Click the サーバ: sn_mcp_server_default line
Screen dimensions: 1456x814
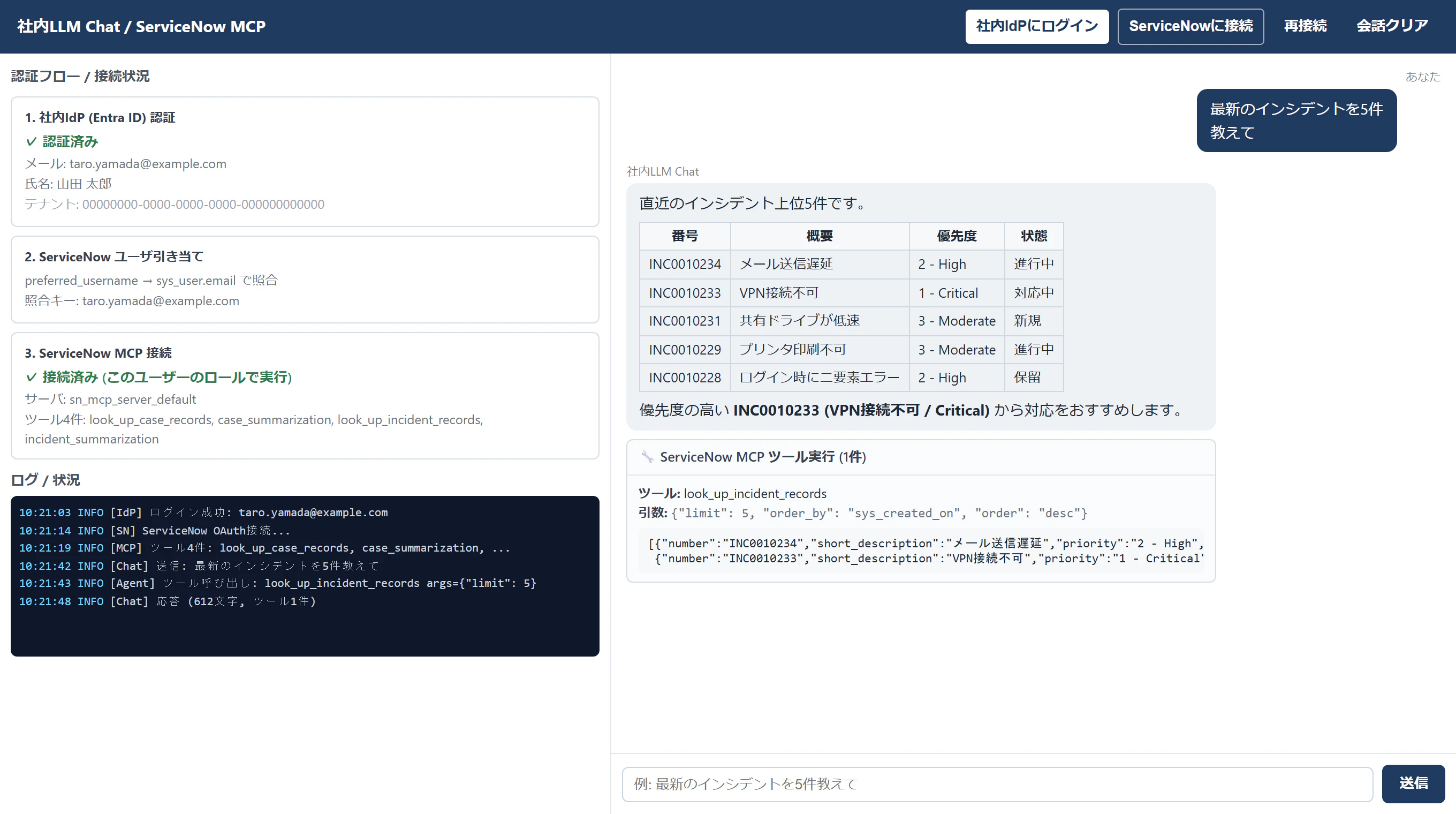[110, 399]
